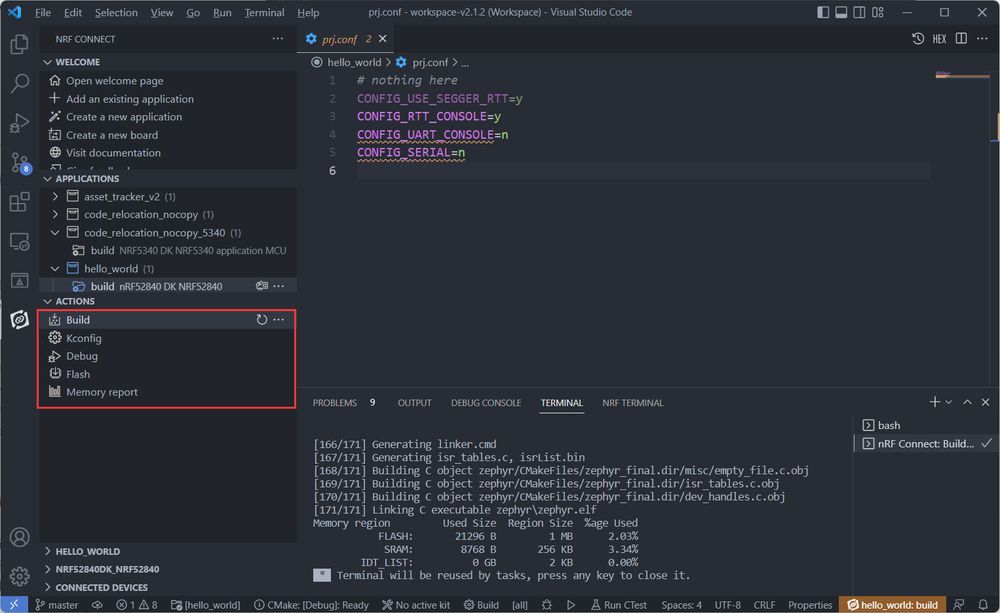Open the Extensions view
This screenshot has width=1000, height=613.
(x=19, y=202)
